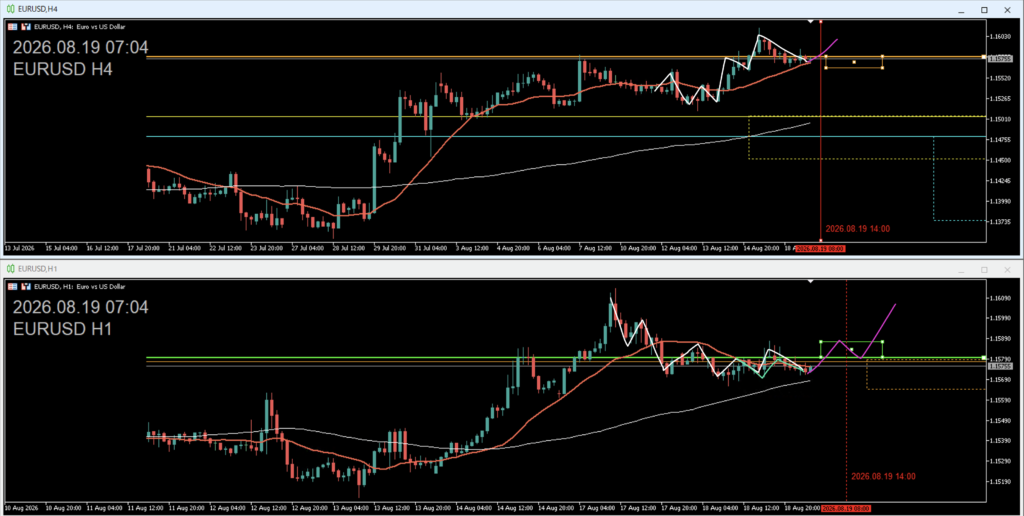Close the EURUSD,H1 chart window
This screenshot has height=516, width=1024.
pos(1006,269)
